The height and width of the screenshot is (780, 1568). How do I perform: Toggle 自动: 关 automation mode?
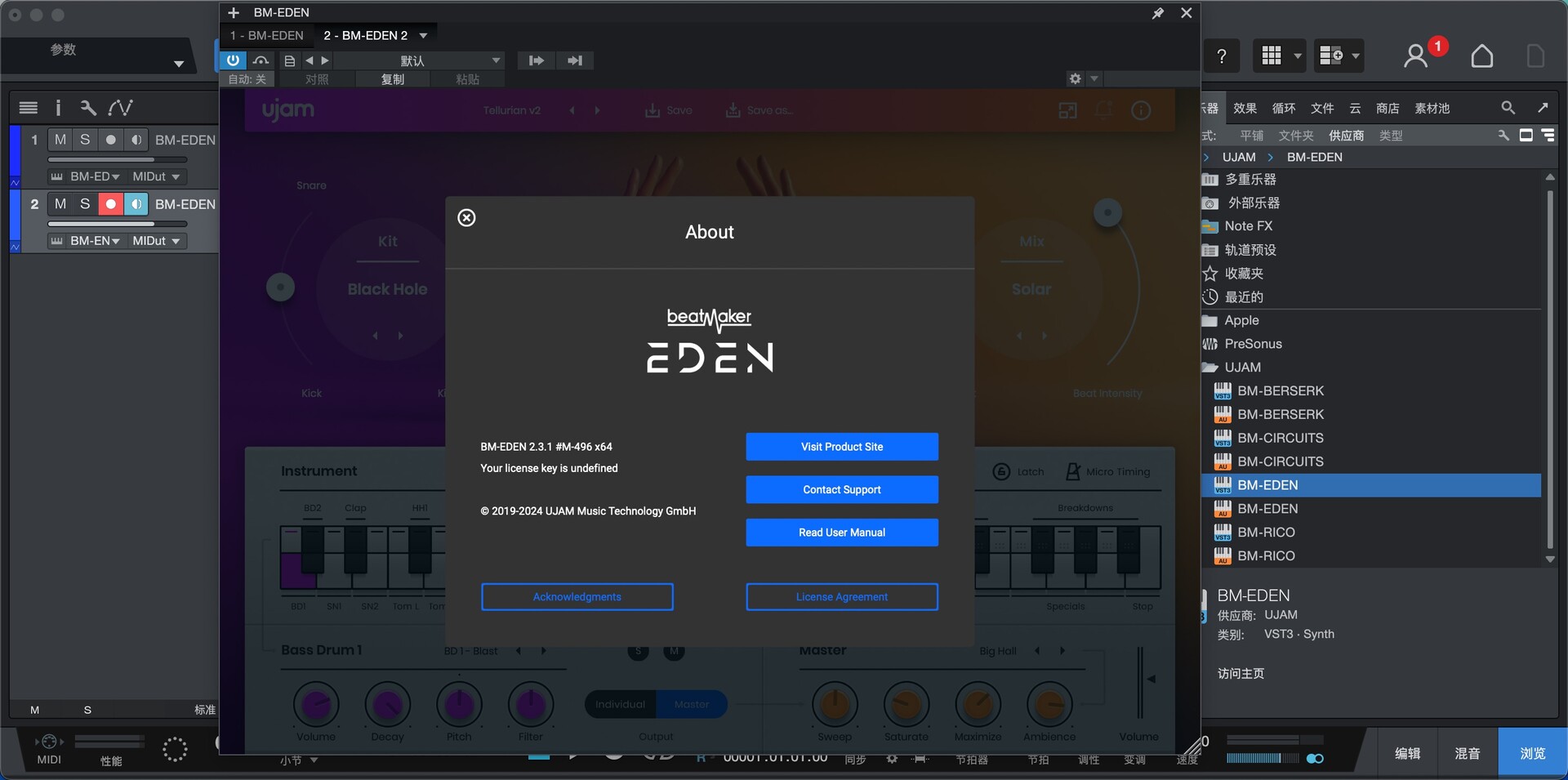tap(247, 79)
